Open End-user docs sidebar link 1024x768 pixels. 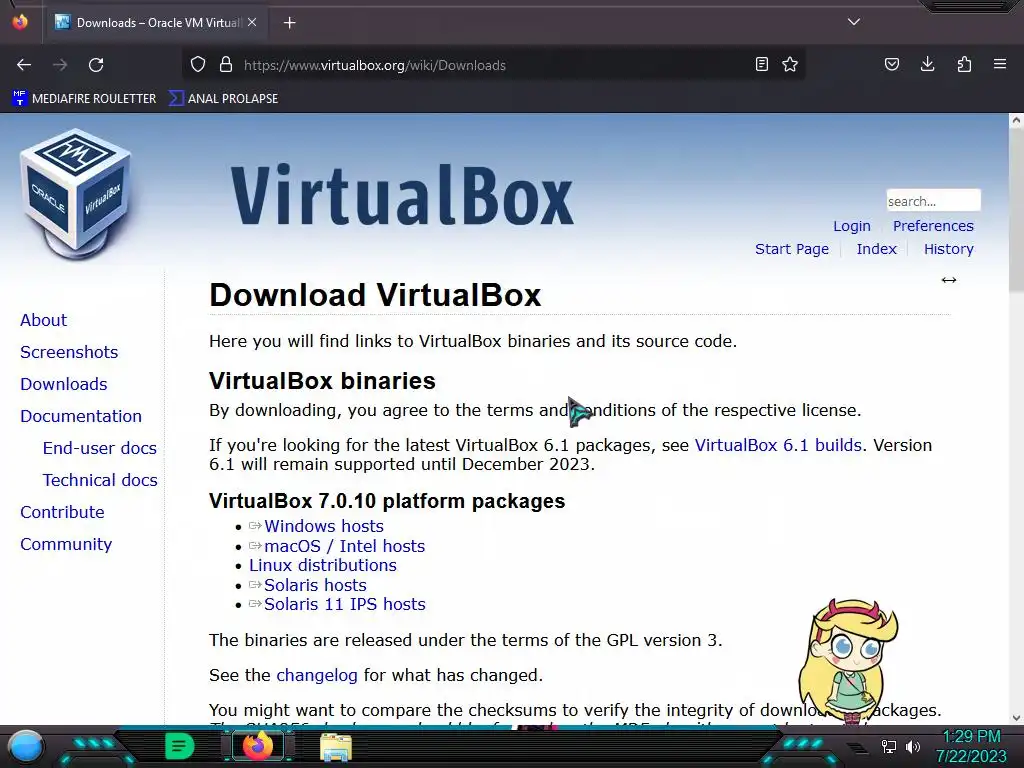click(100, 448)
